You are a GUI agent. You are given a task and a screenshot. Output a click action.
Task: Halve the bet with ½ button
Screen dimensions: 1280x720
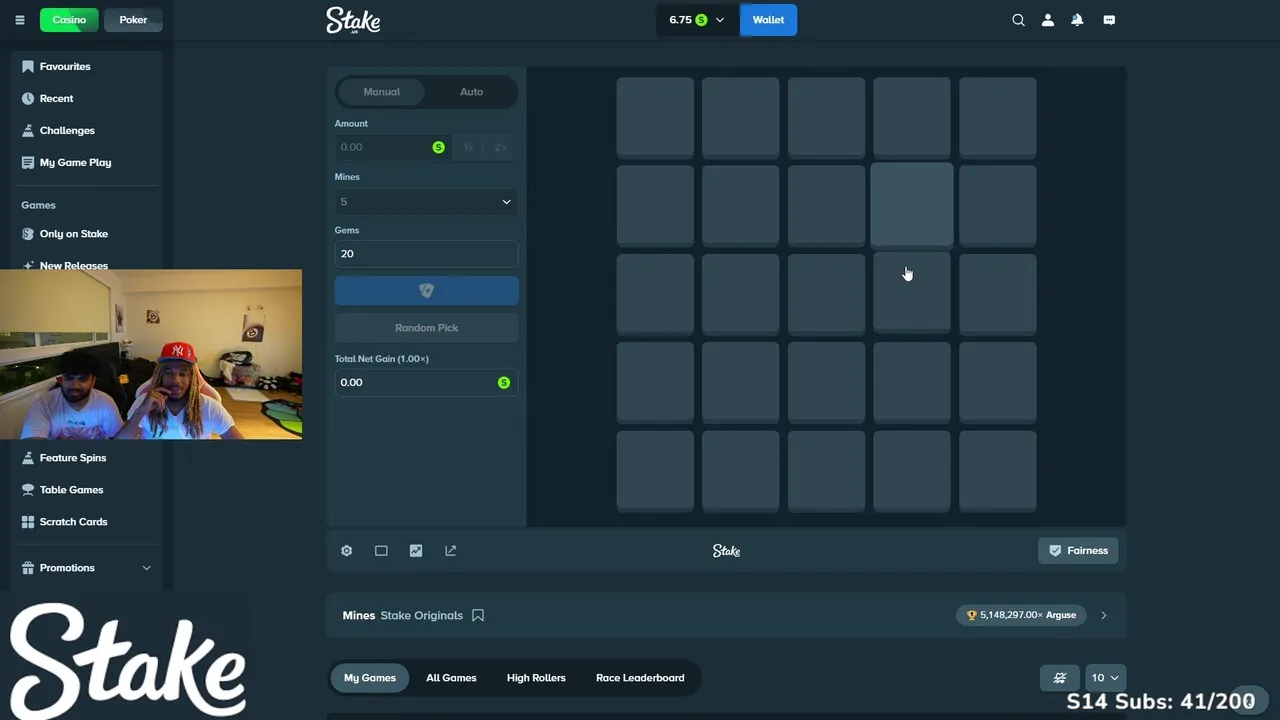(x=468, y=147)
